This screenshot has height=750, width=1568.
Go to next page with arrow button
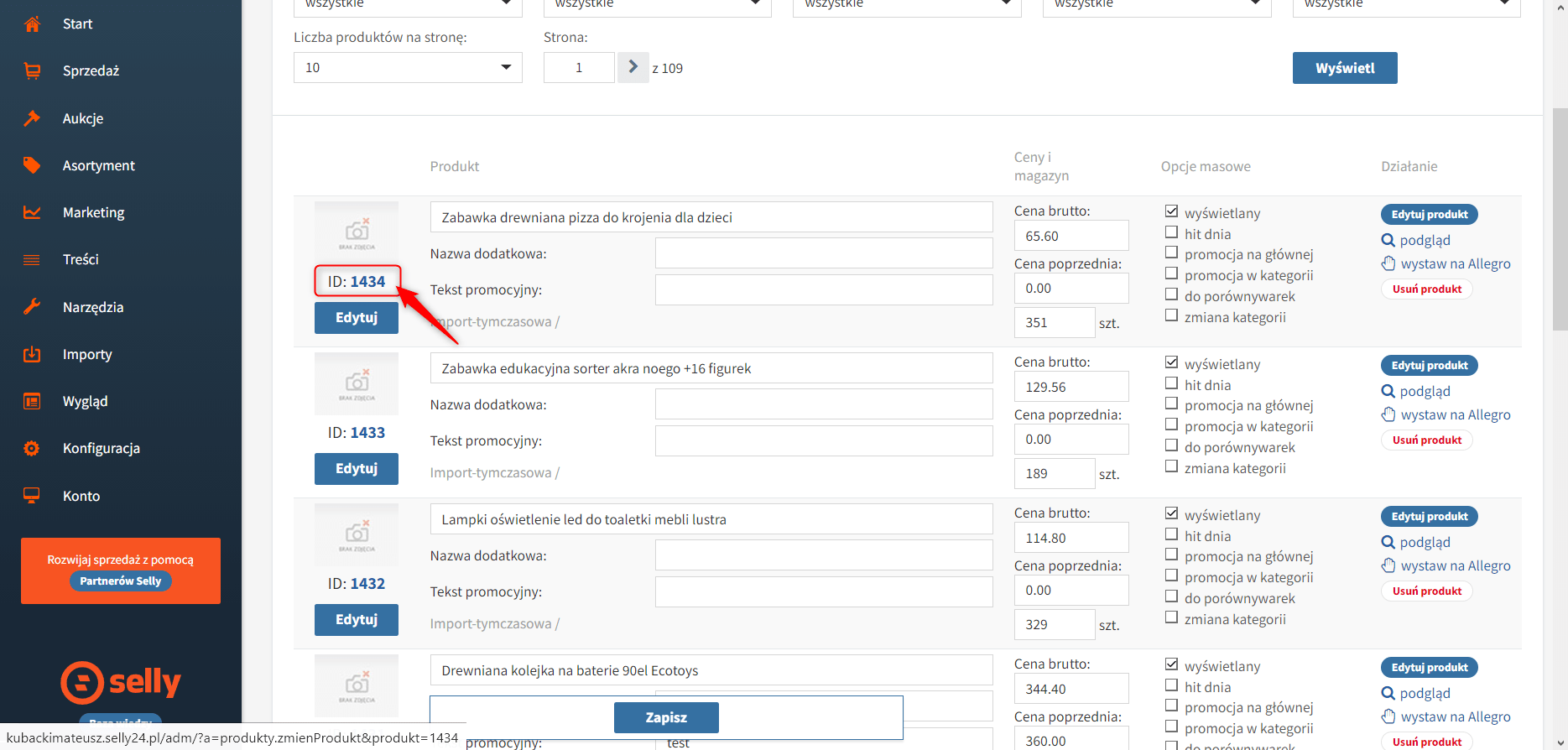(633, 67)
